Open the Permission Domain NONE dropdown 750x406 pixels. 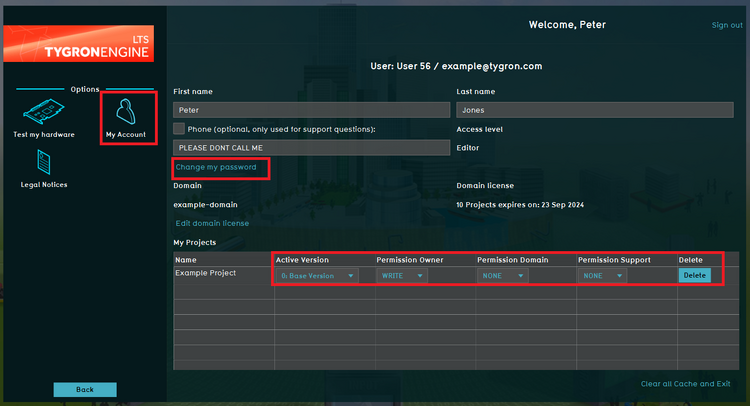(503, 276)
